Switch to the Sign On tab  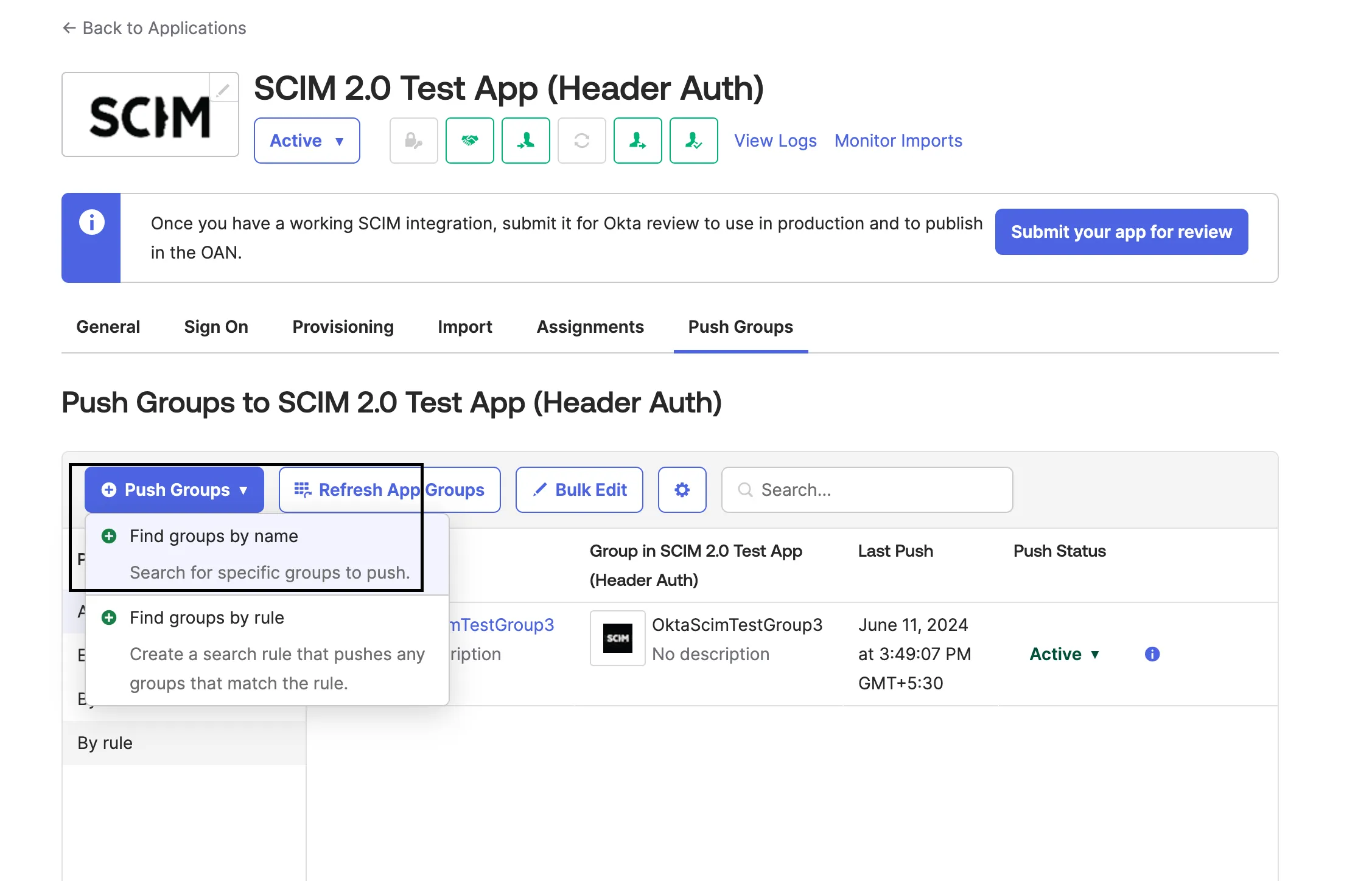pos(216,327)
